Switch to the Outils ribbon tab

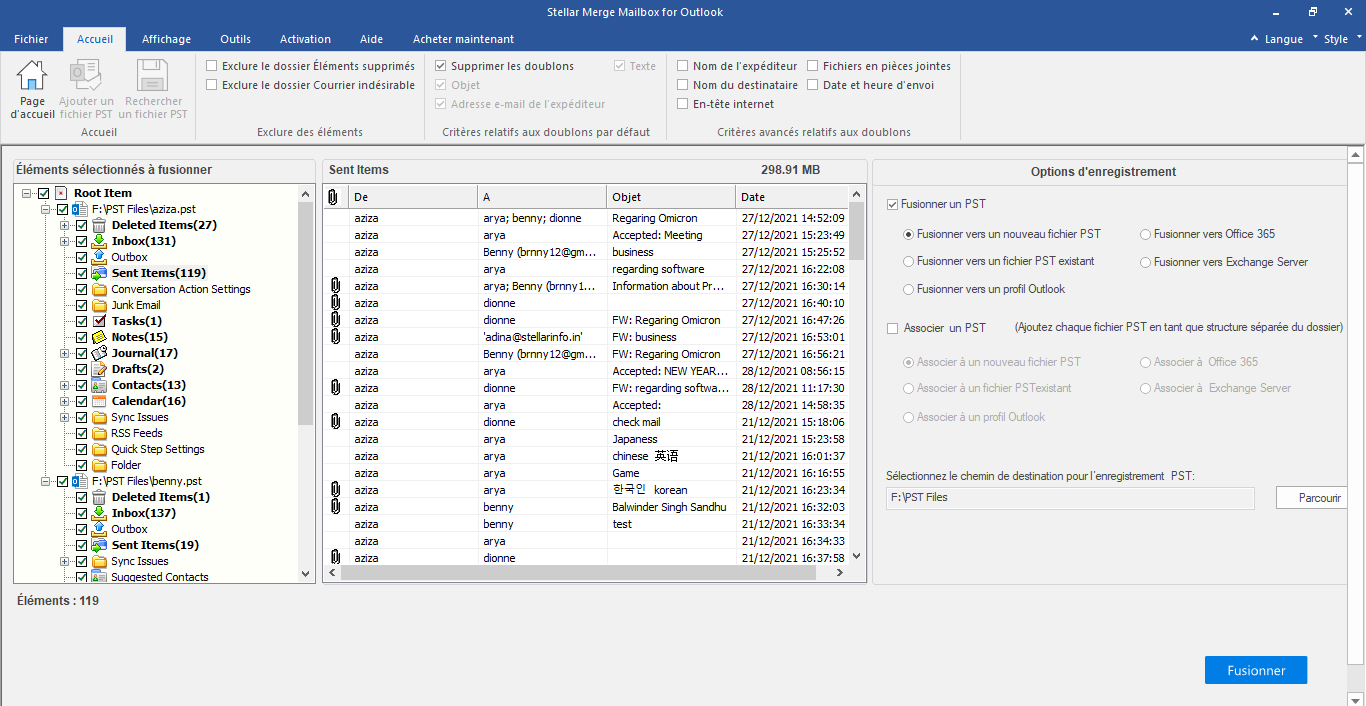coord(236,39)
